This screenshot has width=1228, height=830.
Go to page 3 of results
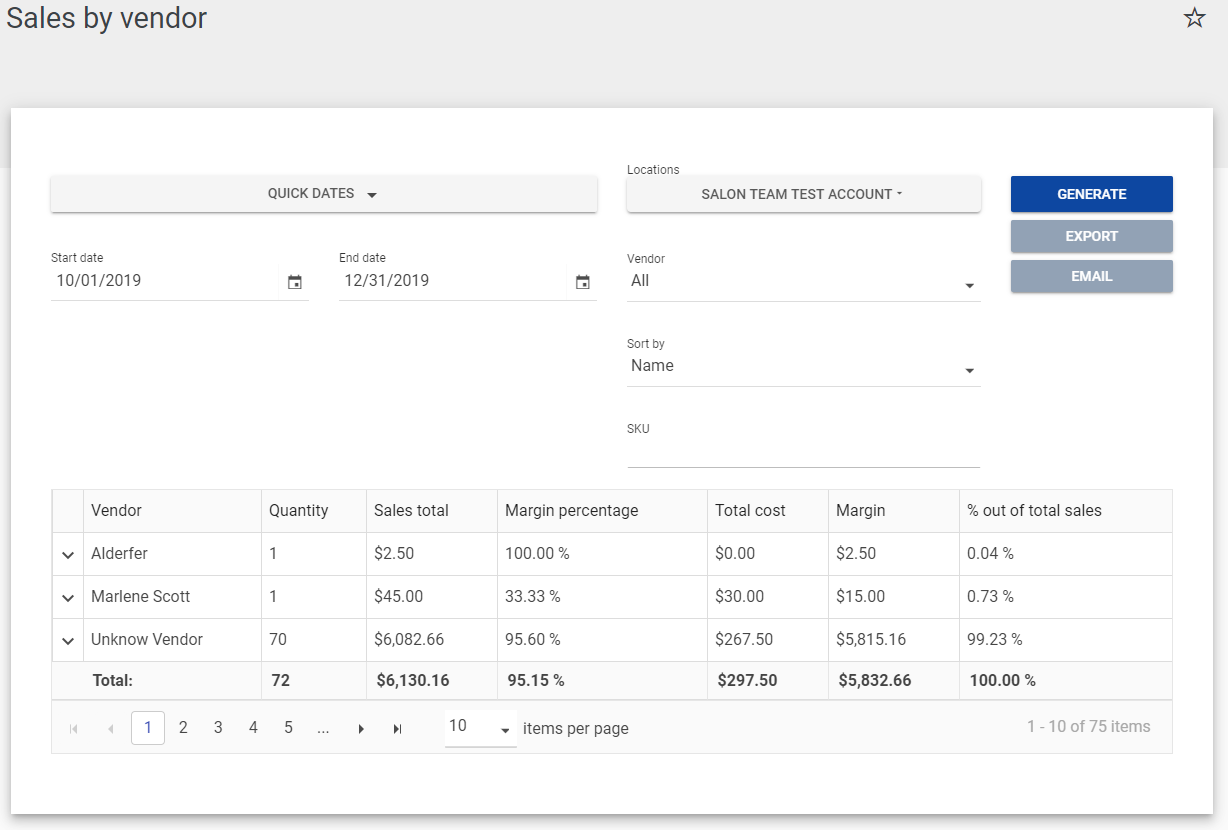coord(218,728)
